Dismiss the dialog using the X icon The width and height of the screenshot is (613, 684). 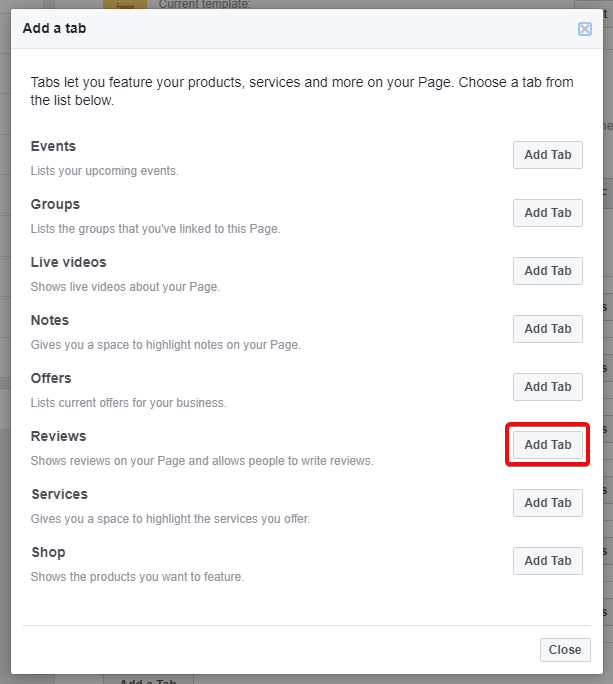coord(585,29)
